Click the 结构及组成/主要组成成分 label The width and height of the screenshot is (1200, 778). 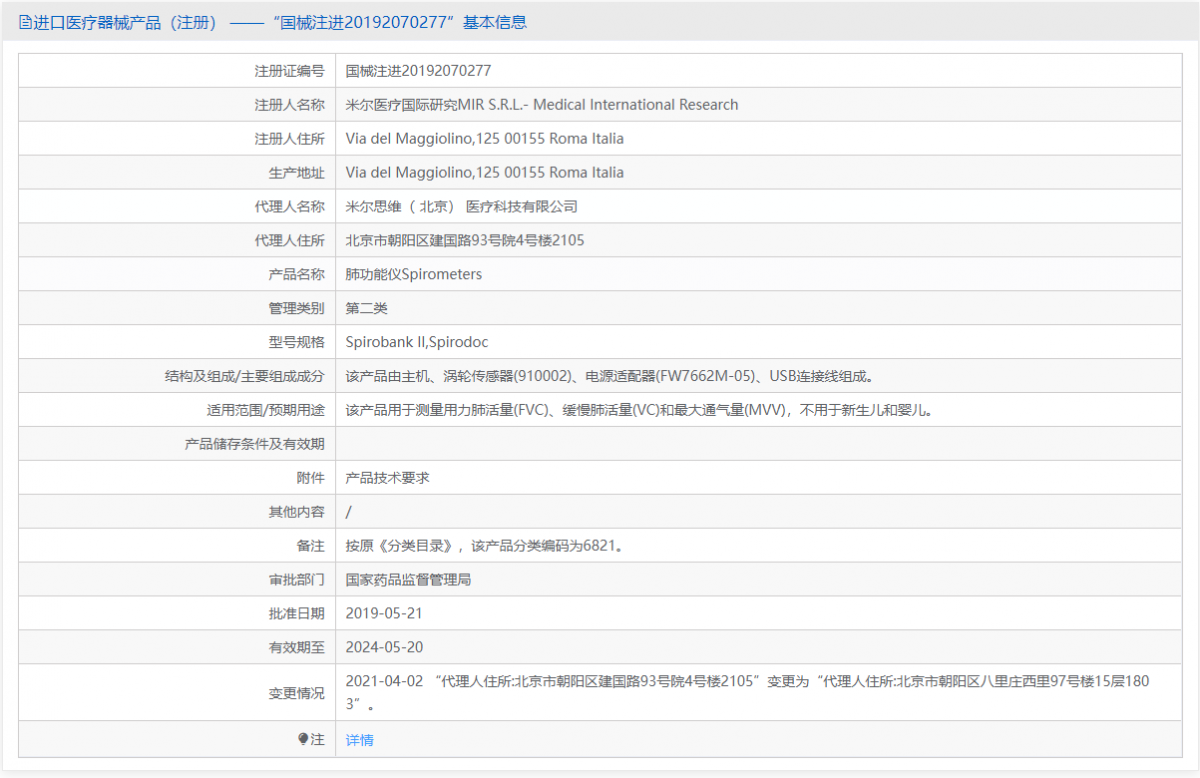point(245,377)
